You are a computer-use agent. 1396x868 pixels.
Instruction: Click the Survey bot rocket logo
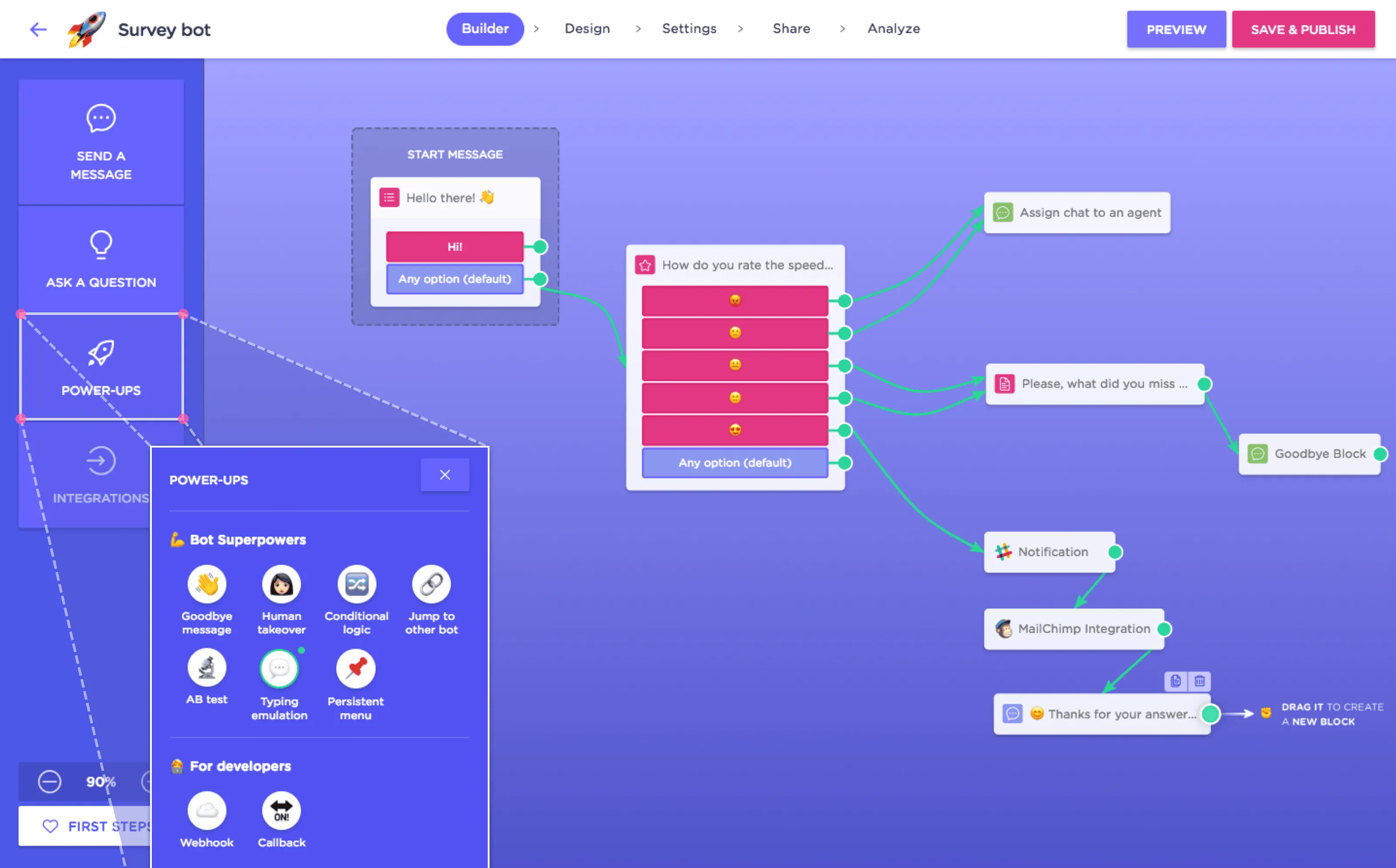[x=86, y=29]
